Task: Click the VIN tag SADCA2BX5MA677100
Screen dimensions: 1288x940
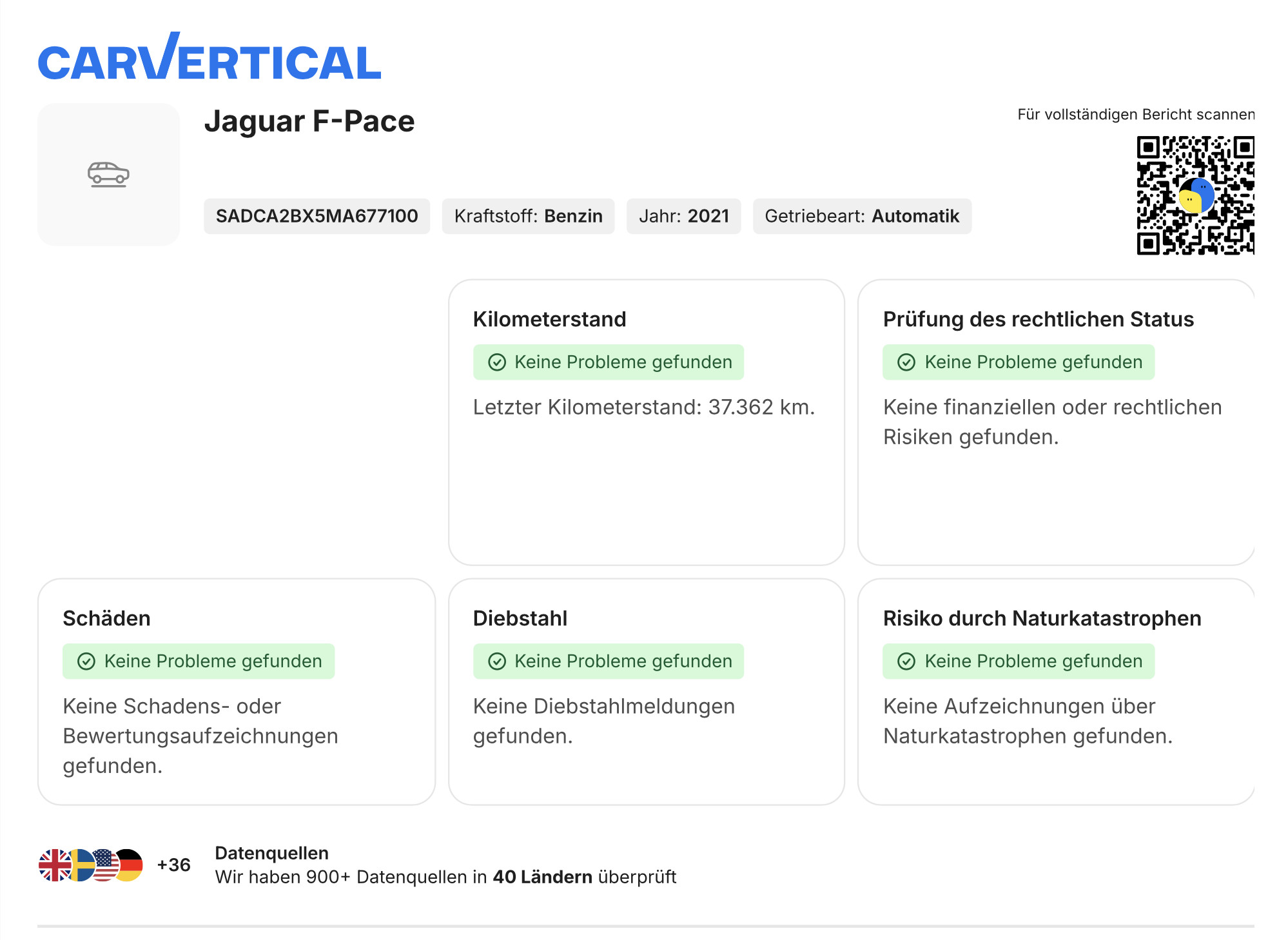Action: click(x=317, y=216)
